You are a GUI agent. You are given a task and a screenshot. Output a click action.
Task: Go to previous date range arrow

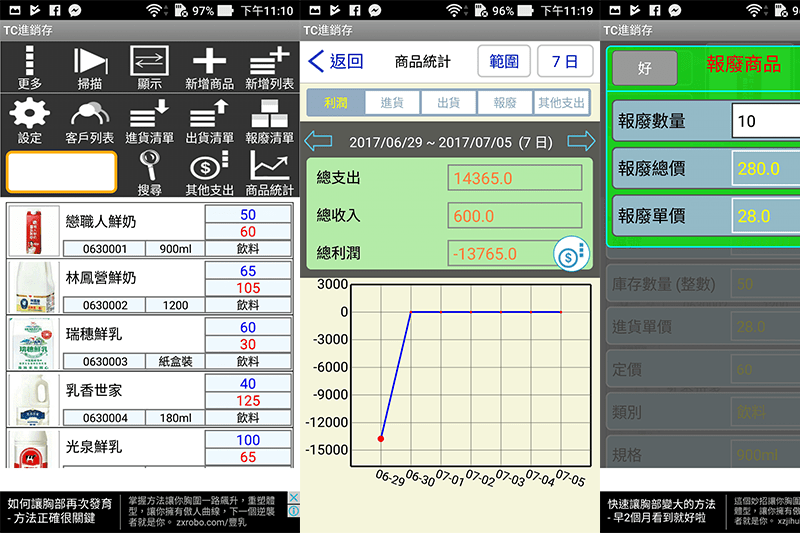[318, 141]
